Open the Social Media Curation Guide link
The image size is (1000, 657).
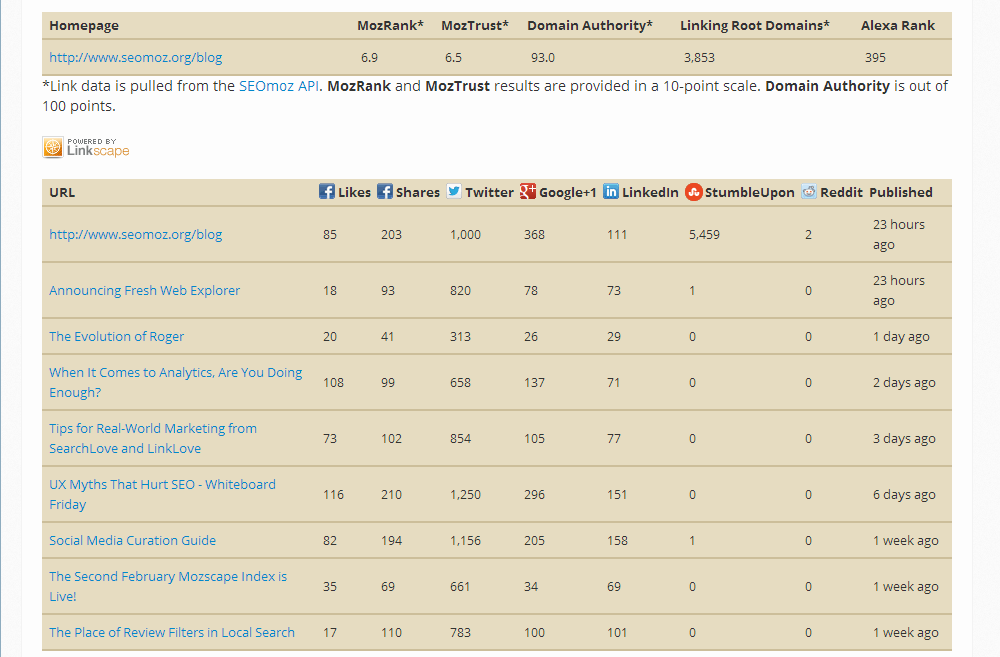(x=133, y=540)
